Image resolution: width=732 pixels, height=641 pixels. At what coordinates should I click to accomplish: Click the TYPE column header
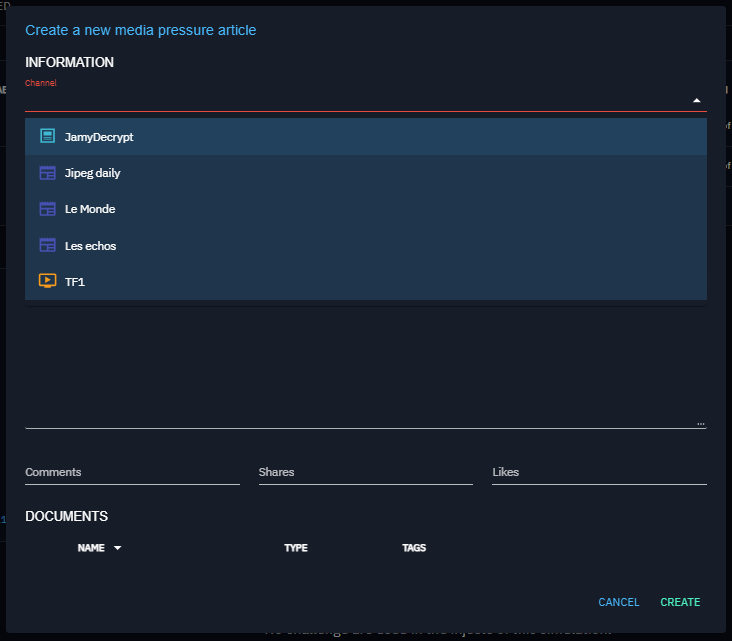(x=295, y=548)
